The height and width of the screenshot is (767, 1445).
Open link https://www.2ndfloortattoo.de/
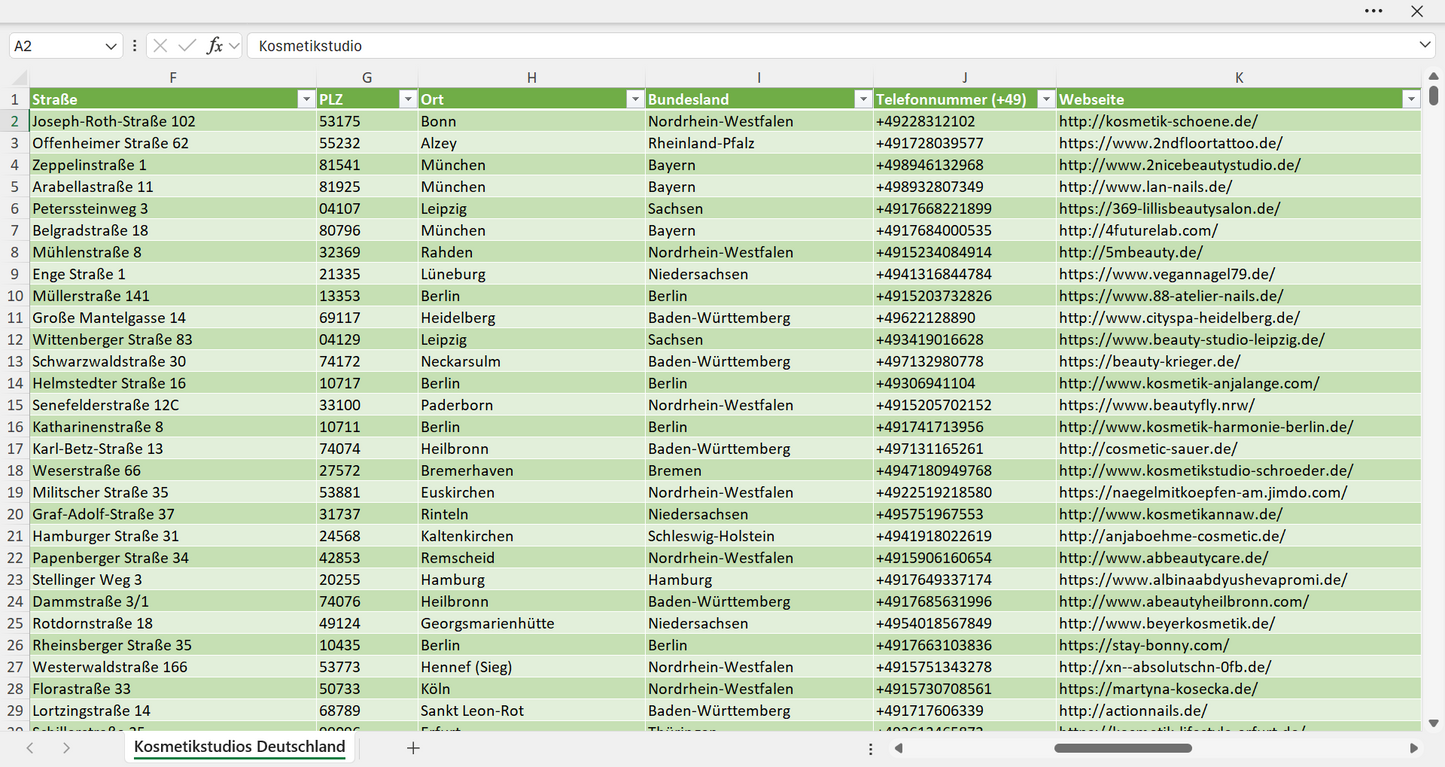pyautogui.click(x=1171, y=143)
